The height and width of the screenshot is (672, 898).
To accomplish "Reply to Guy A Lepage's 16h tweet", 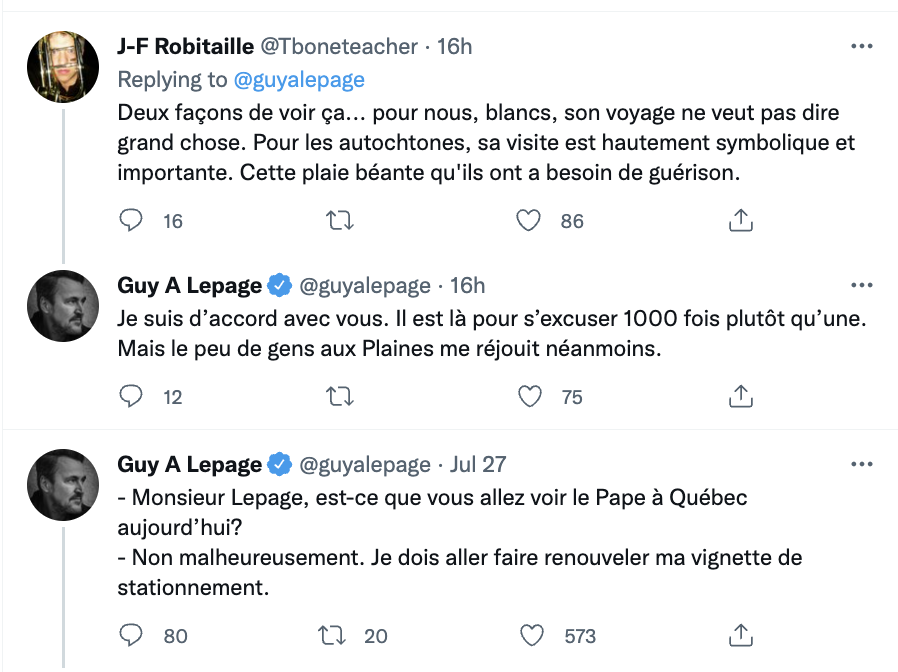I will [131, 397].
